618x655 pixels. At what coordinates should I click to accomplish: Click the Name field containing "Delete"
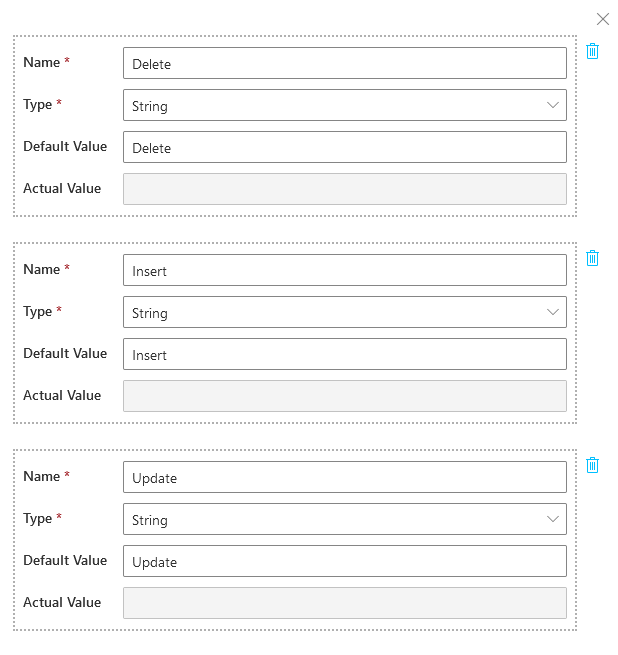pos(344,64)
